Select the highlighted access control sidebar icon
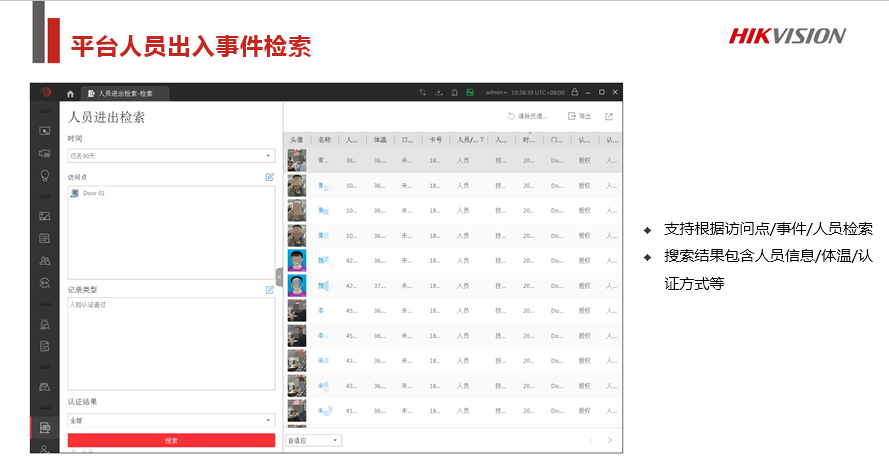The width and height of the screenshot is (889, 476). [x=45, y=427]
